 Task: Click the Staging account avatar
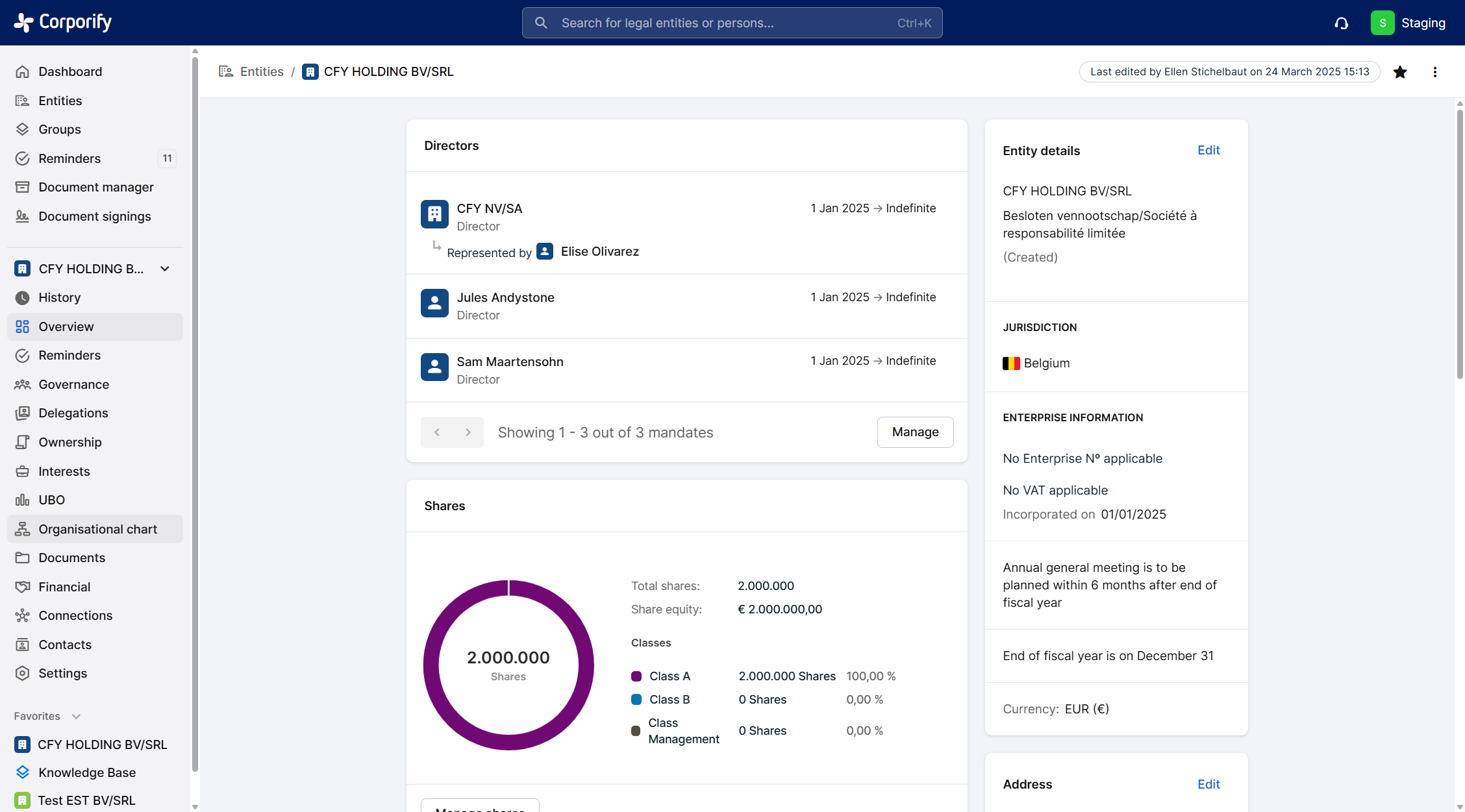point(1383,23)
